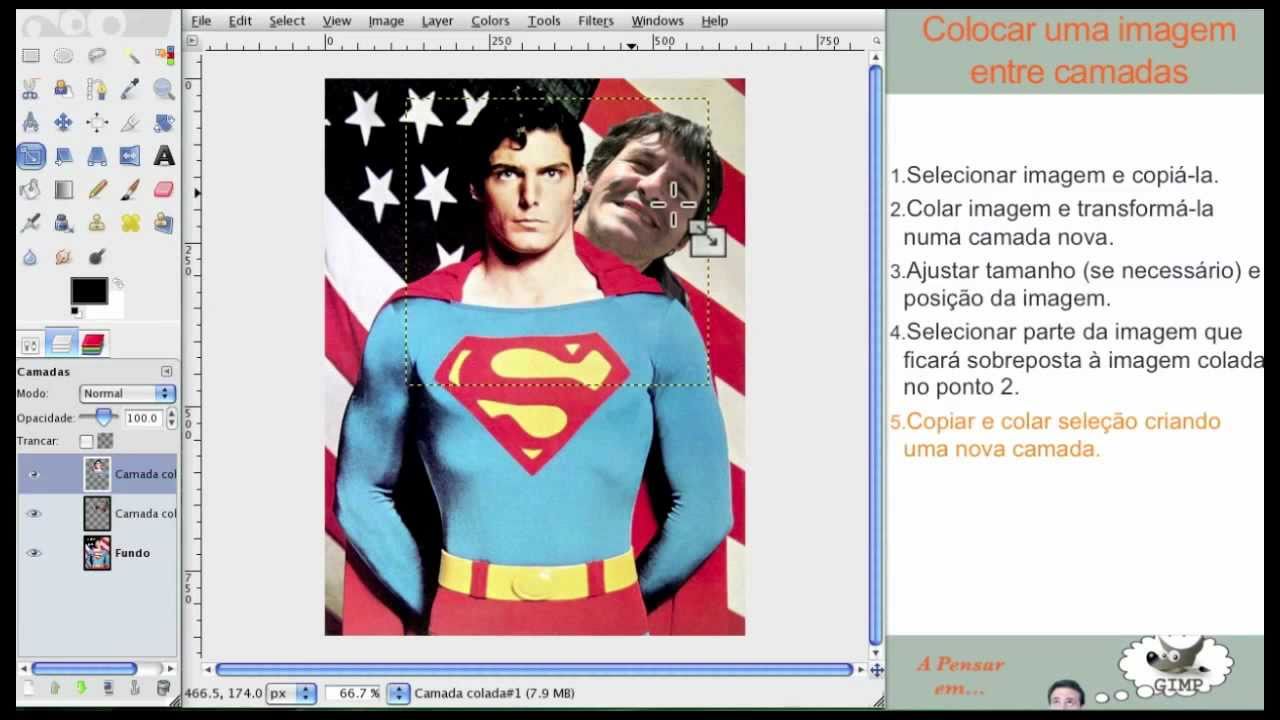The image size is (1280, 720).
Task: Select the Perspective Clone tool
Action: tap(164, 222)
